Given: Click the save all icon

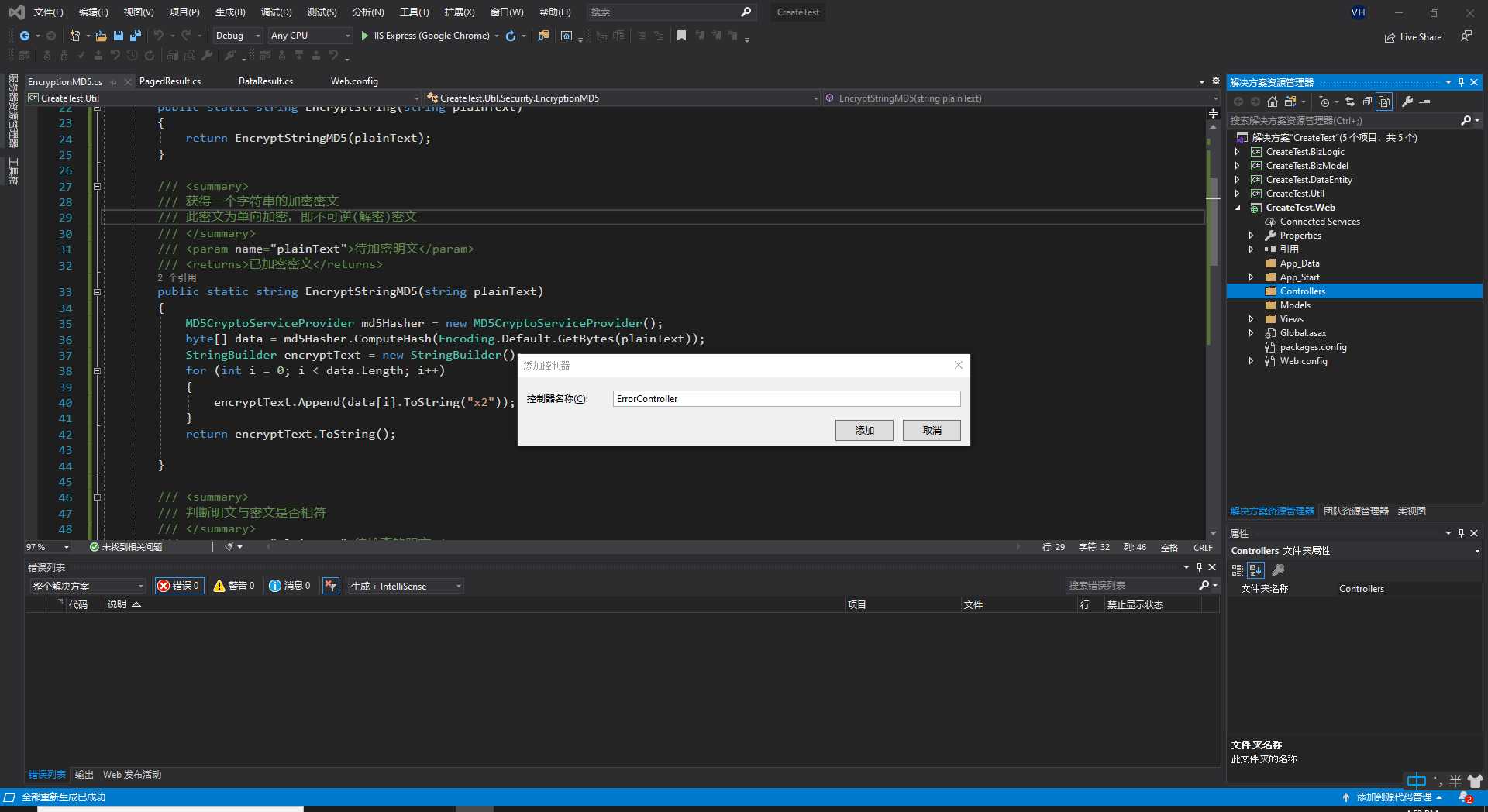Looking at the screenshot, I should 136,36.
